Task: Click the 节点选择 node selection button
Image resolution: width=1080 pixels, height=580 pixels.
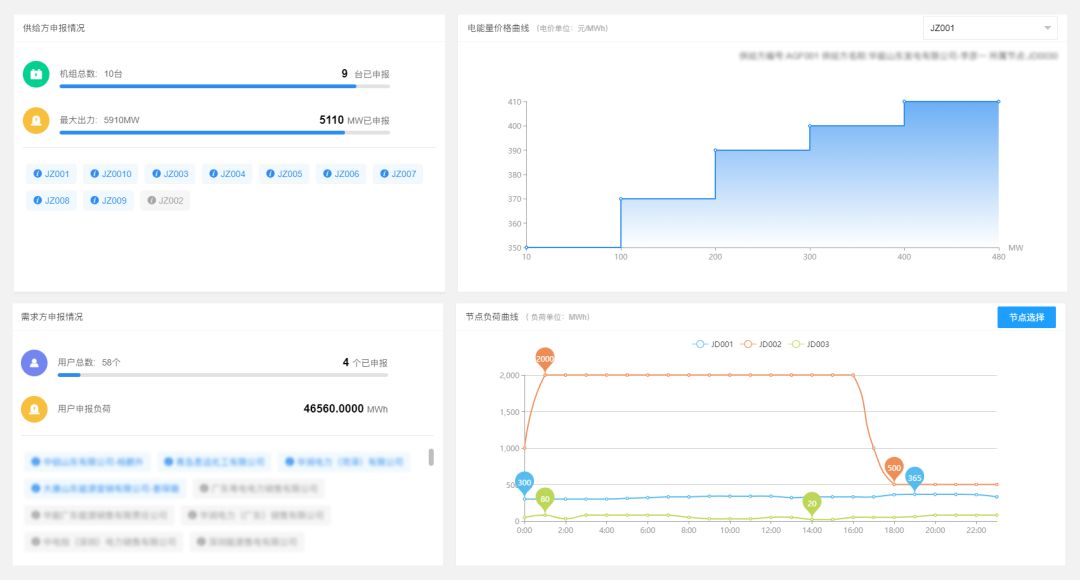Action: pyautogui.click(x=1026, y=317)
